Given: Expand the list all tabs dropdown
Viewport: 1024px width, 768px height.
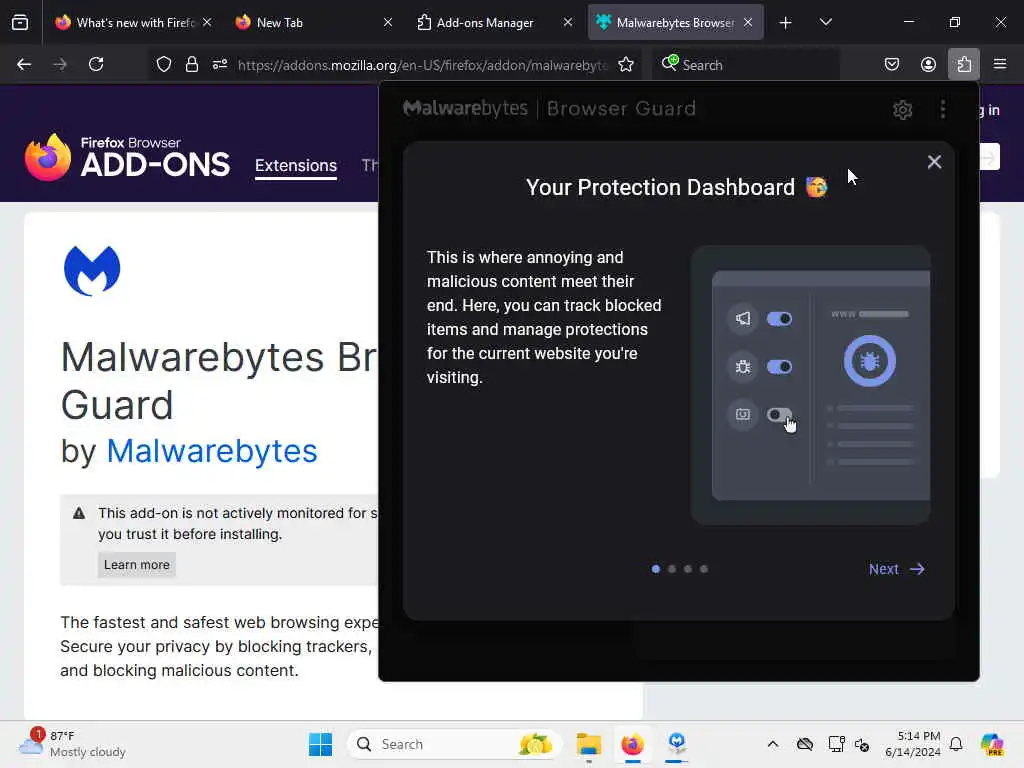Looking at the screenshot, I should coord(825,22).
